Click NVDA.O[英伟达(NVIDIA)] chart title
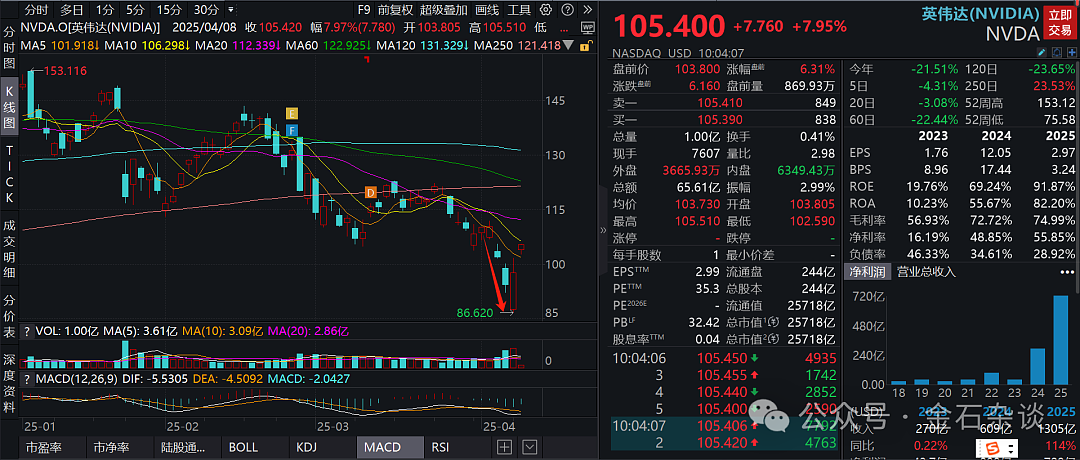The height and width of the screenshot is (460, 1080). pos(90,28)
